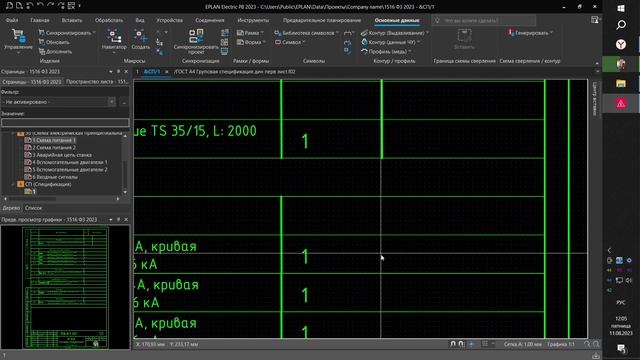Close the &СП/1 document tab
640x360 pixels.
tap(167, 72)
